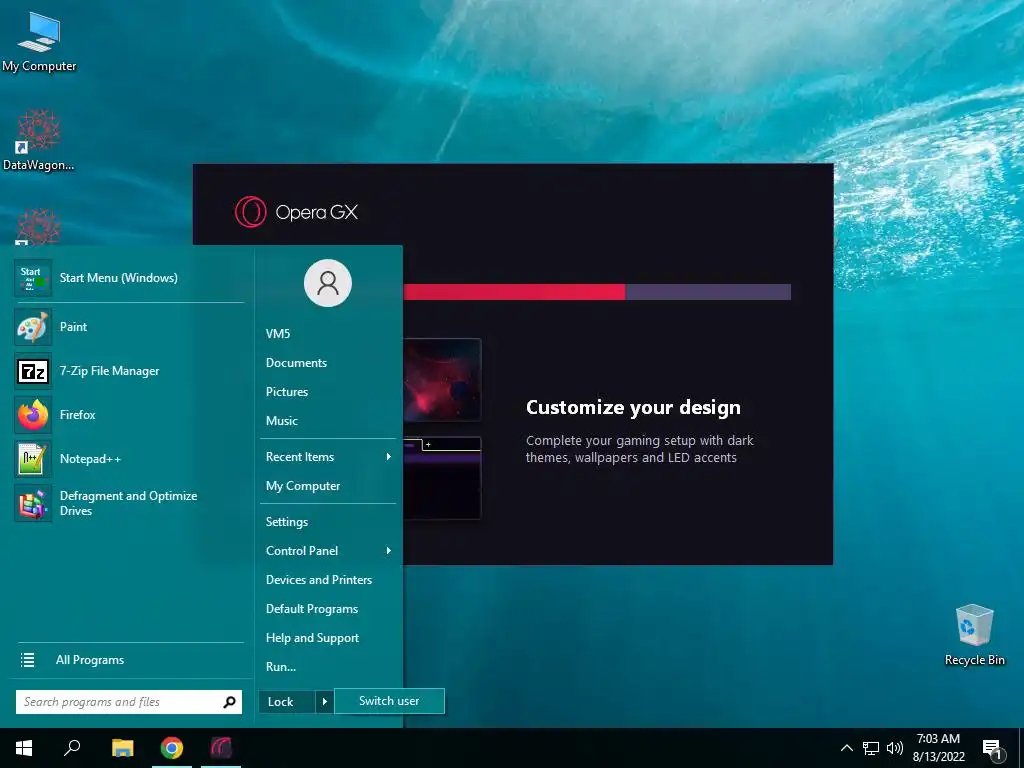The width and height of the screenshot is (1024, 768).
Task: Open File Explorer from the taskbar
Action: pyautogui.click(x=122, y=748)
